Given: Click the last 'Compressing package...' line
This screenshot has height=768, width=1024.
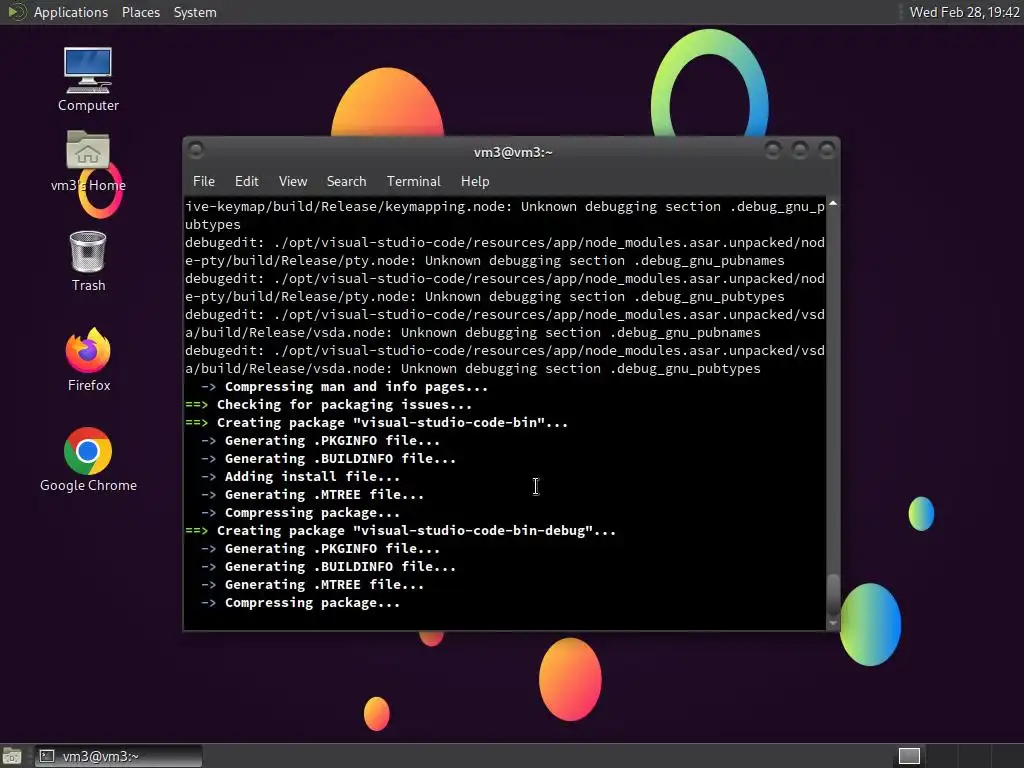Looking at the screenshot, I should [x=300, y=603].
